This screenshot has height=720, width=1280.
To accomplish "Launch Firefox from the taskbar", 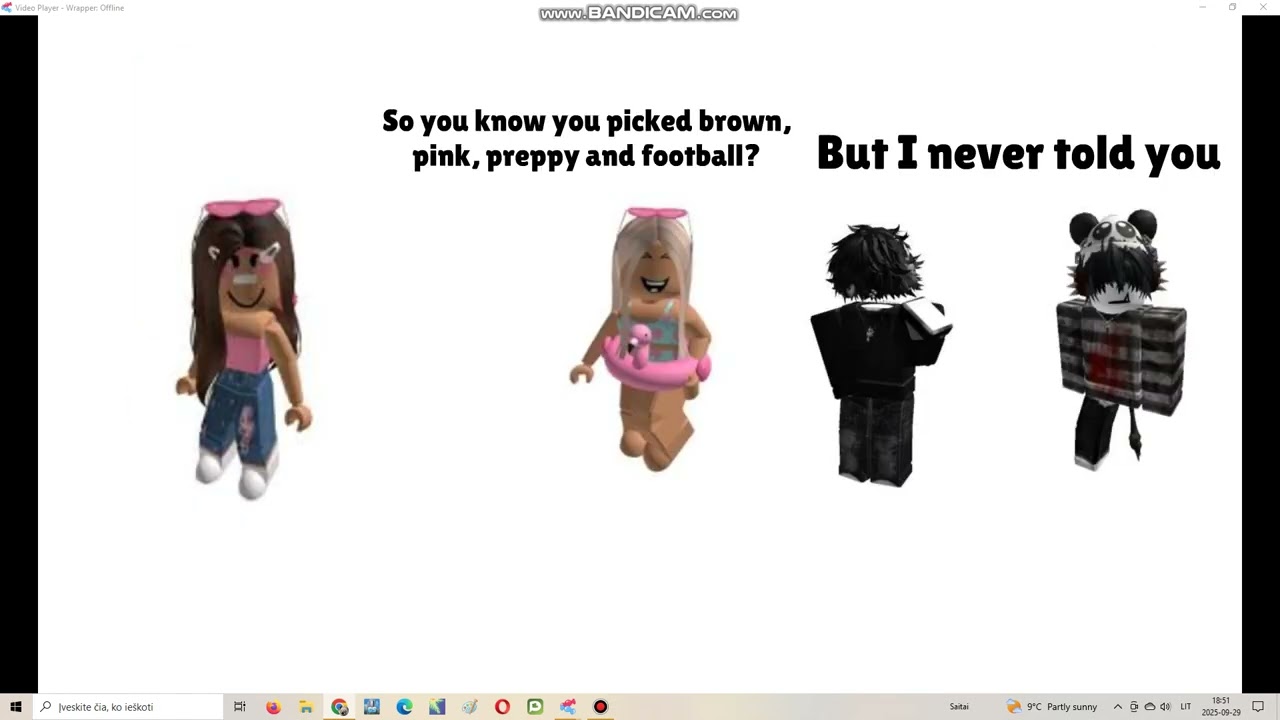I will 273,707.
